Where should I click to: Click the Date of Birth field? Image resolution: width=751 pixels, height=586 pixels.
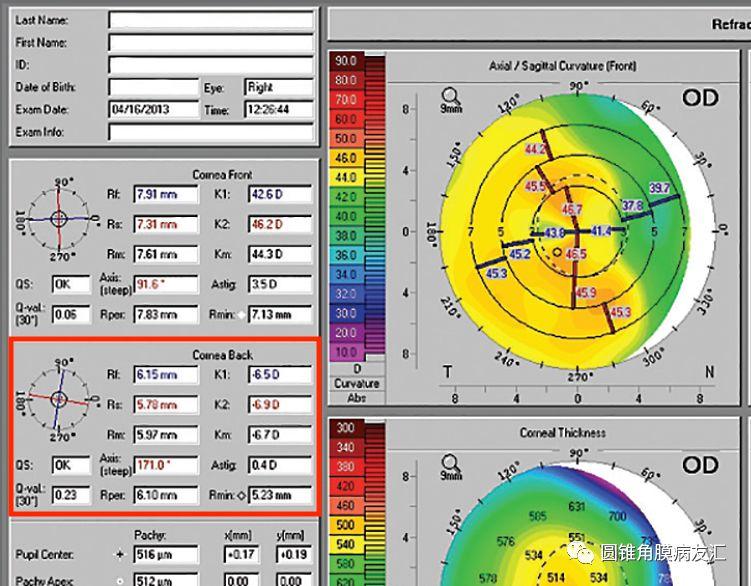[154, 87]
